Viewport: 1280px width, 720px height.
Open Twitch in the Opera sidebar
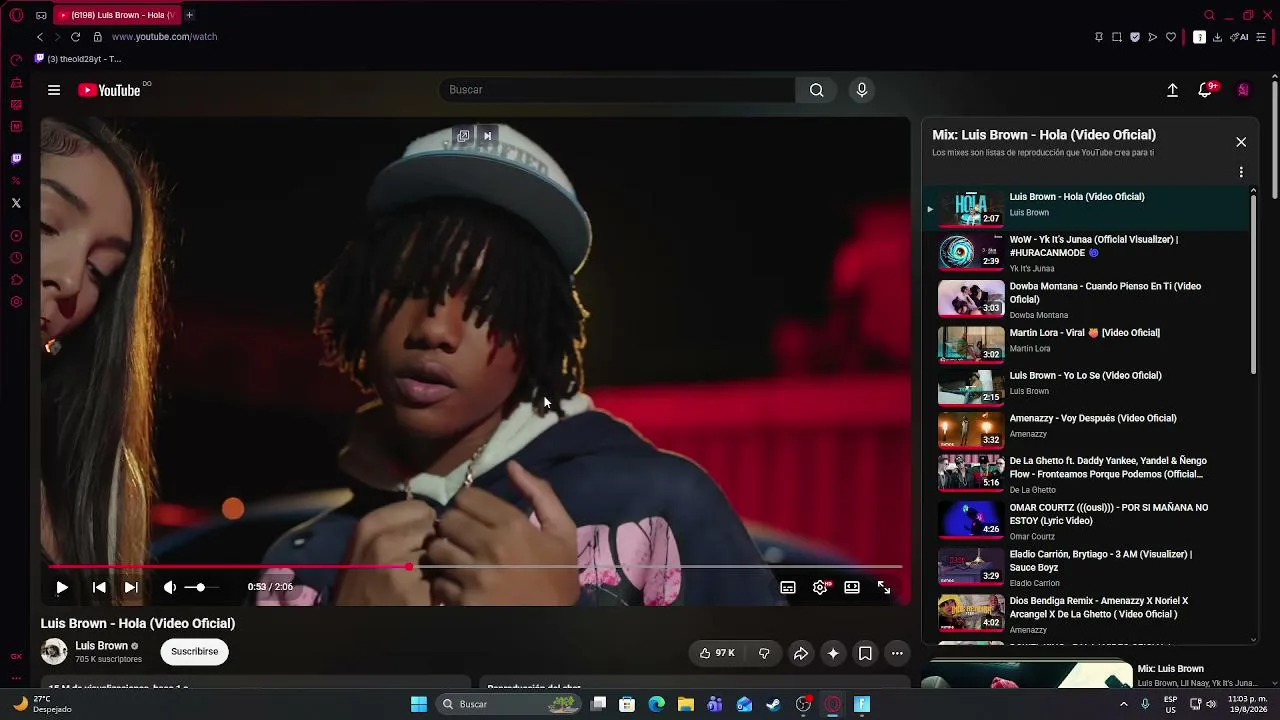[16, 159]
